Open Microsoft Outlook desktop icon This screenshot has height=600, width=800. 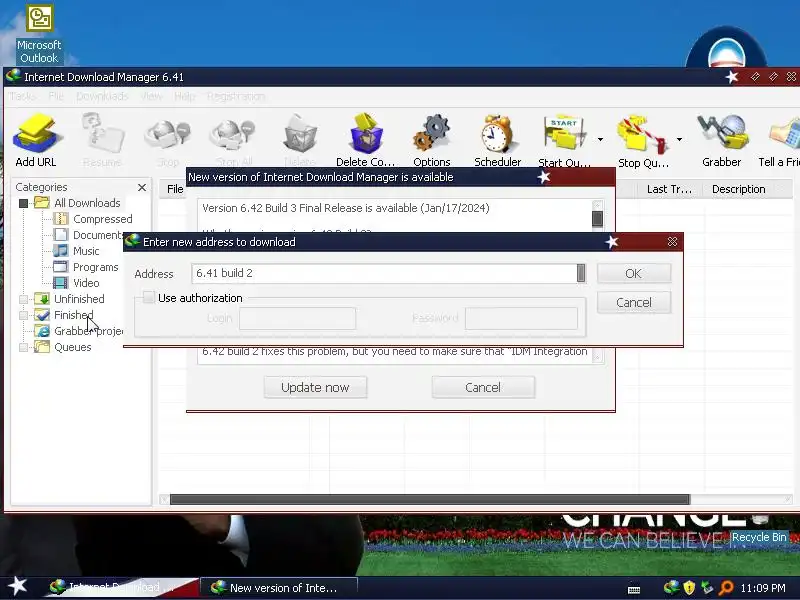tap(39, 35)
